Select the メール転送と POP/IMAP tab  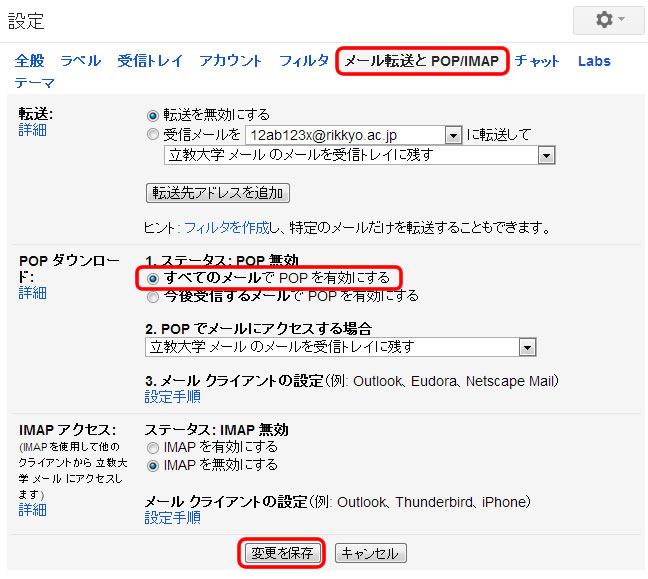[x=422, y=61]
